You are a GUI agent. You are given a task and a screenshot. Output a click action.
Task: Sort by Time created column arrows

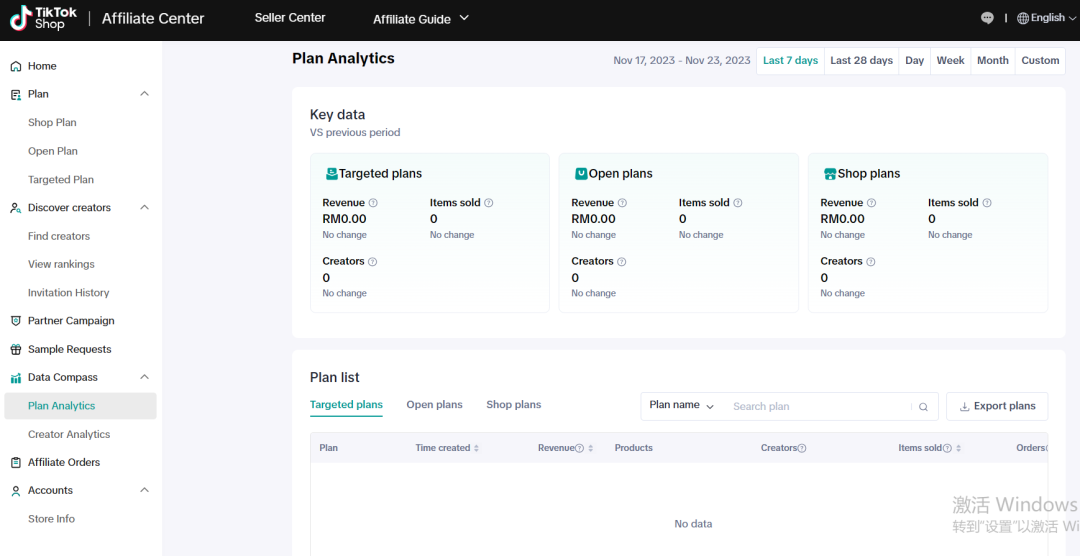tap(476, 448)
